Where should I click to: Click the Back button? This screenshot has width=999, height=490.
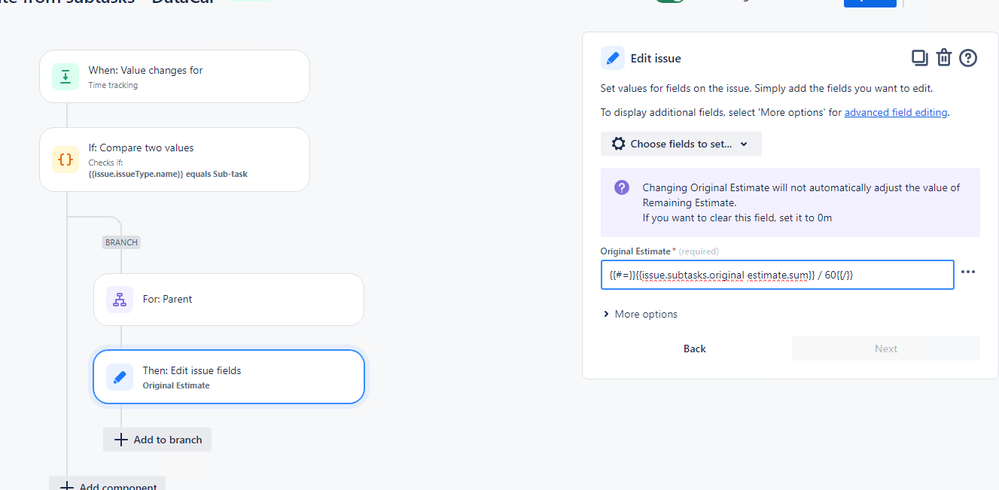click(694, 349)
